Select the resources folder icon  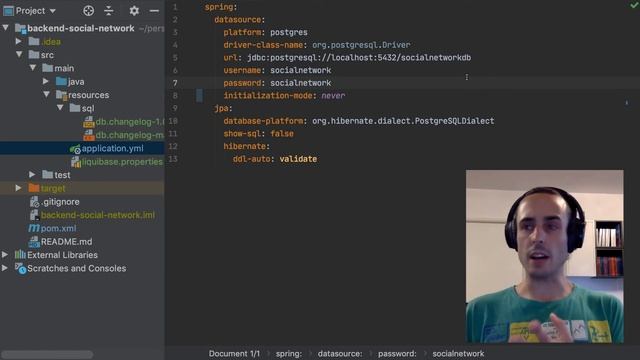click(61, 95)
